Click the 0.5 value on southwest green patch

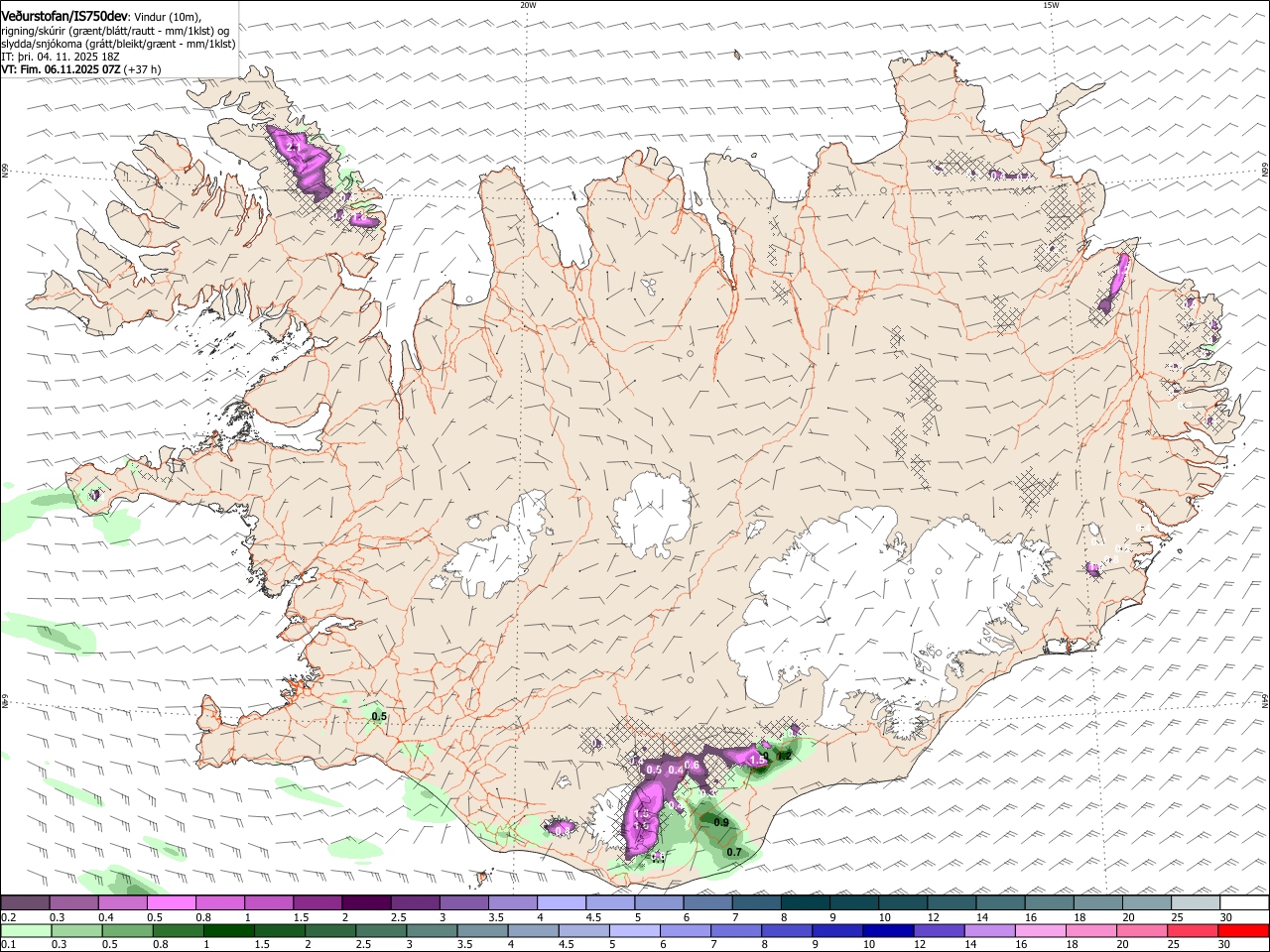tap(379, 715)
